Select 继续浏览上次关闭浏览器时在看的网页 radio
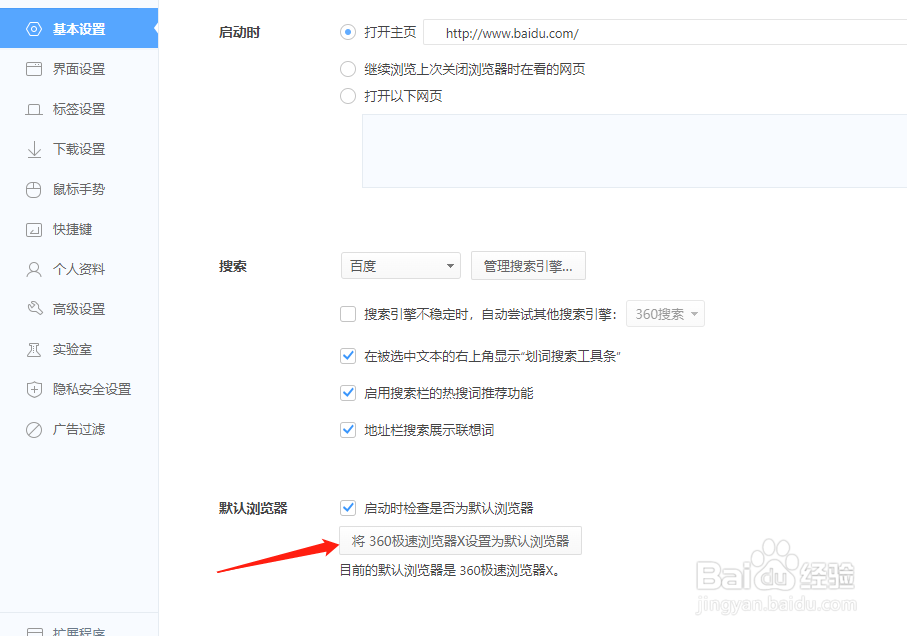The width and height of the screenshot is (907, 636). click(x=348, y=69)
